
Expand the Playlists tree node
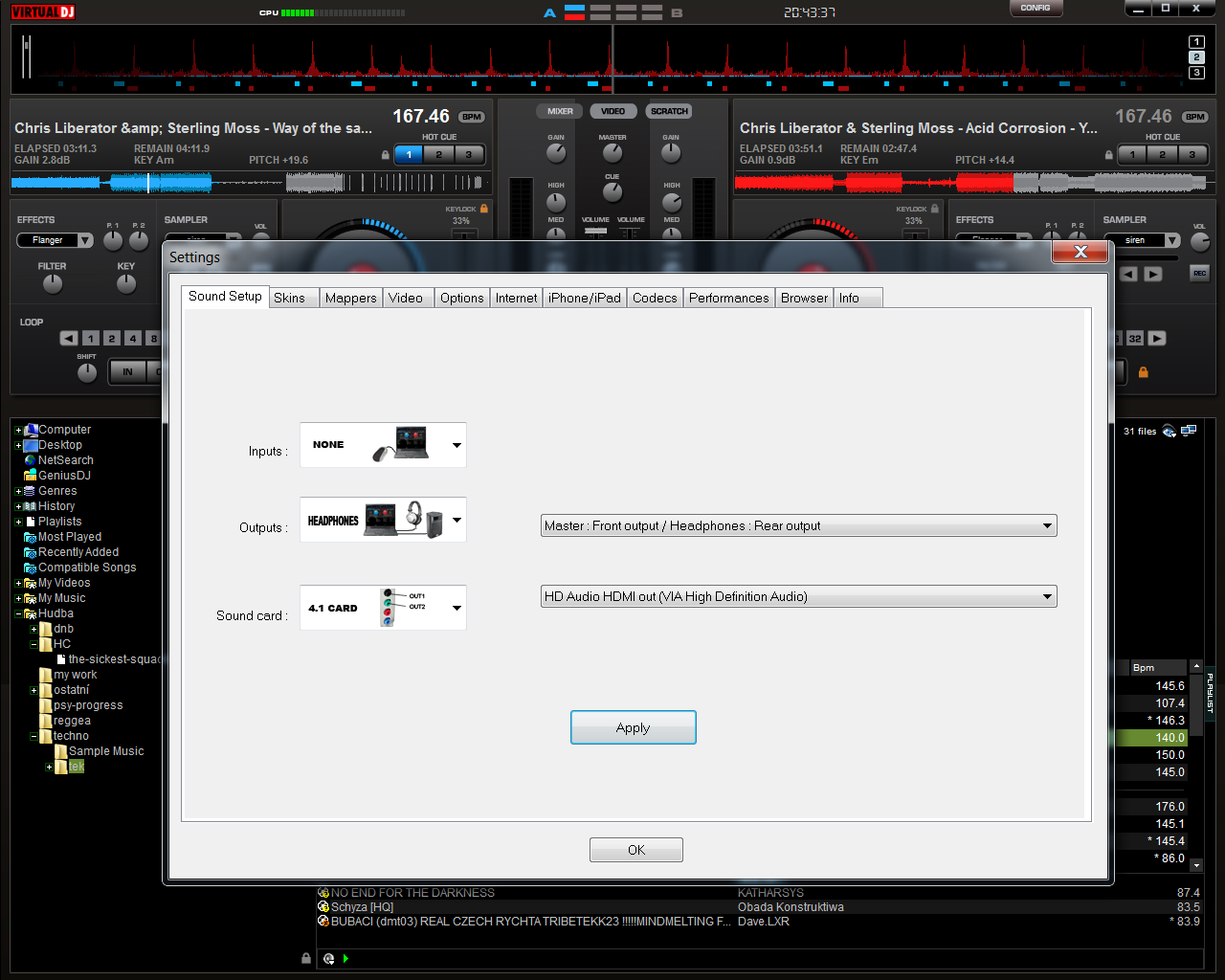(x=18, y=522)
